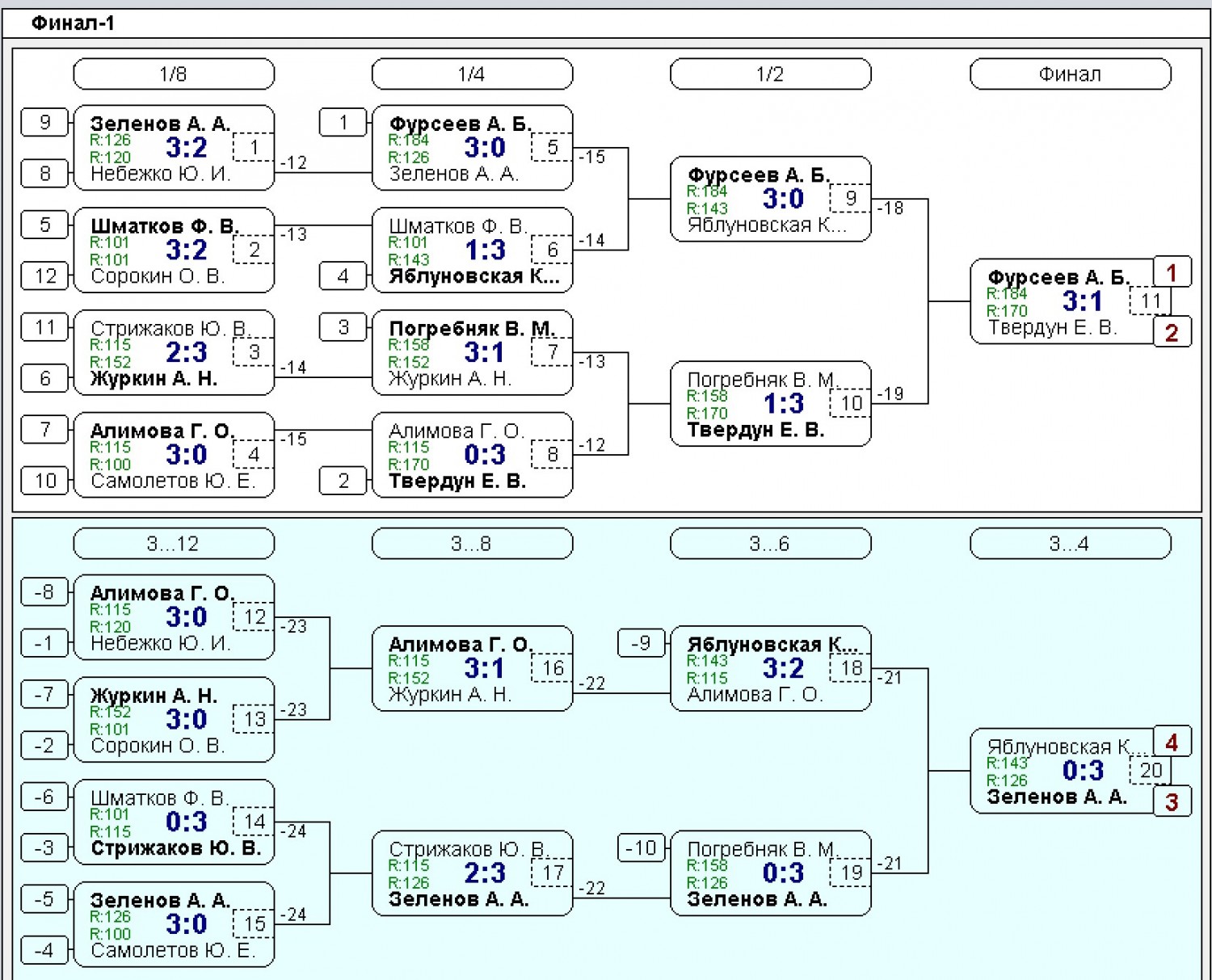
Task: Click seed box 10 beside Самолетов
Action: click(45, 481)
